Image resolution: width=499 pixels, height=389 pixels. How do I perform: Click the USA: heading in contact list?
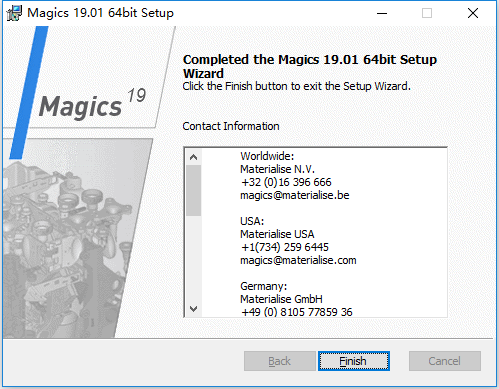pyautogui.click(x=252, y=221)
